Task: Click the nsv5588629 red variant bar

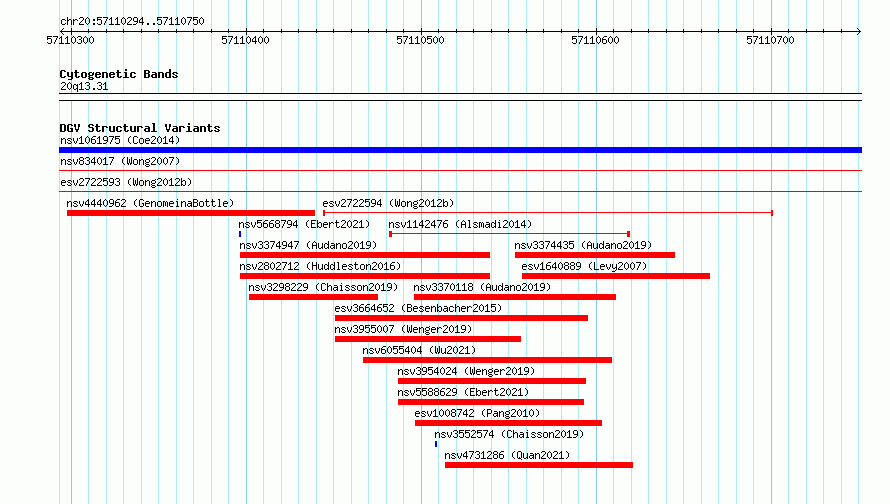Action: tap(491, 402)
